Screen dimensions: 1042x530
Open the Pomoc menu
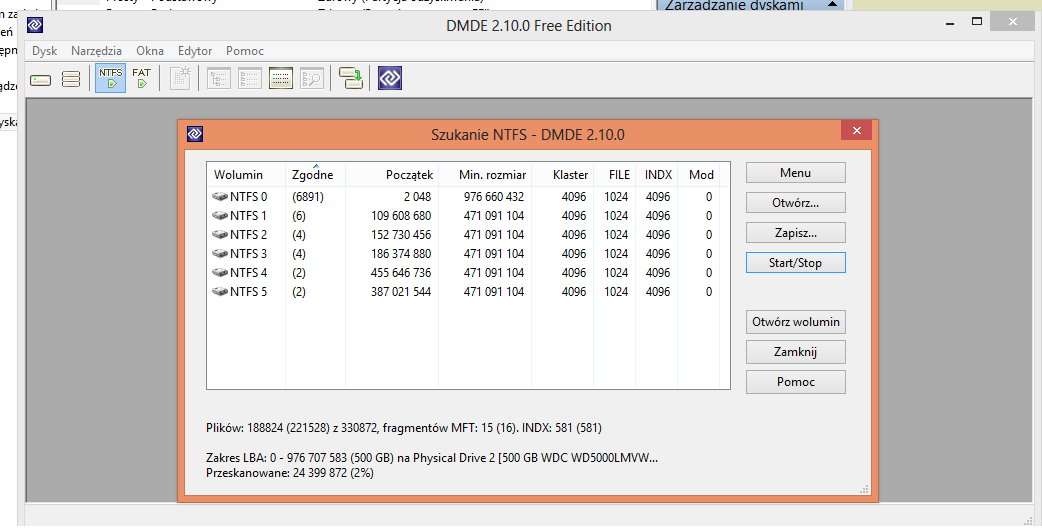click(245, 51)
